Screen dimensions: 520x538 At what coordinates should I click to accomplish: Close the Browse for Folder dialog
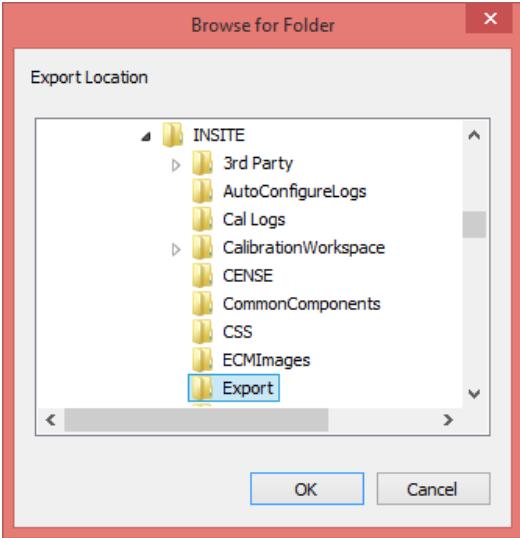(x=490, y=18)
